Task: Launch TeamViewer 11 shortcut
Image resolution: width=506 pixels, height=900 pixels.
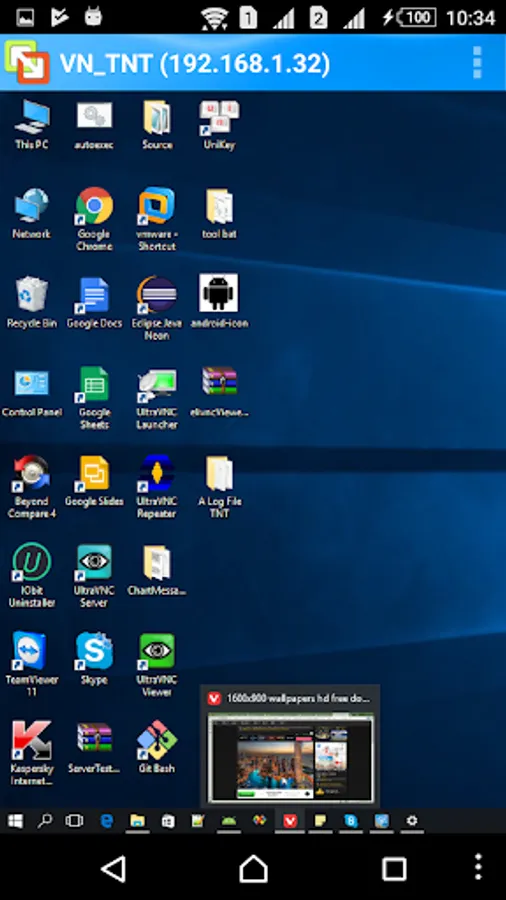Action: [x=32, y=665]
